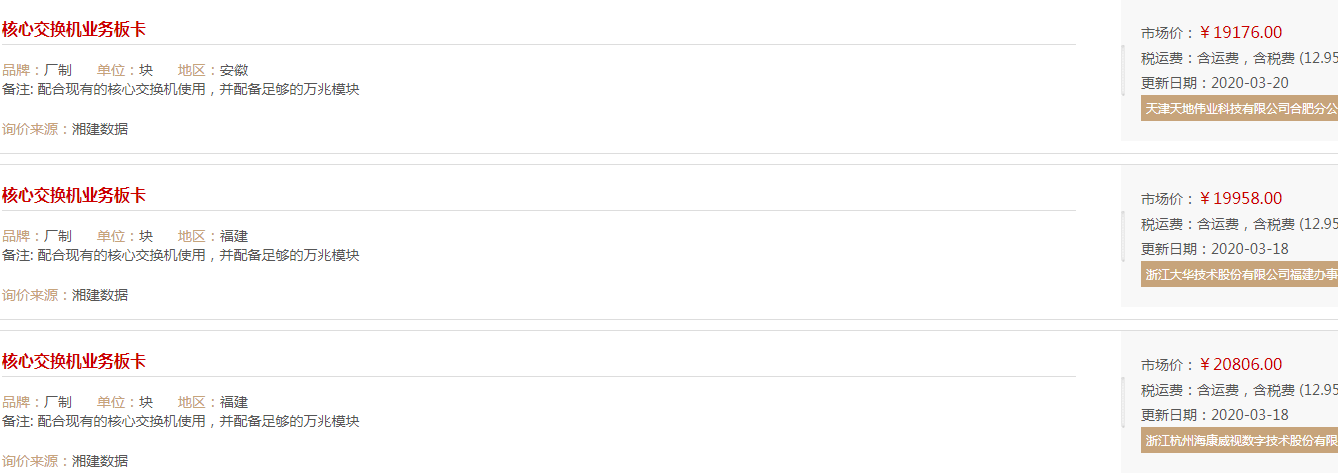Click the 安徽 region value
Viewport: 1338px width, 474px height.
click(x=234, y=70)
